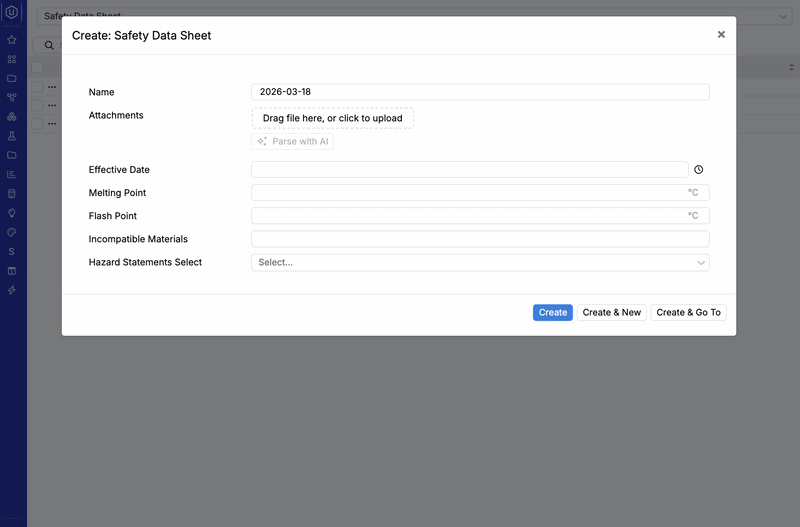This screenshot has height=527, width=800.
Task: Click the clock icon beside Effective Date
Action: [699, 170]
